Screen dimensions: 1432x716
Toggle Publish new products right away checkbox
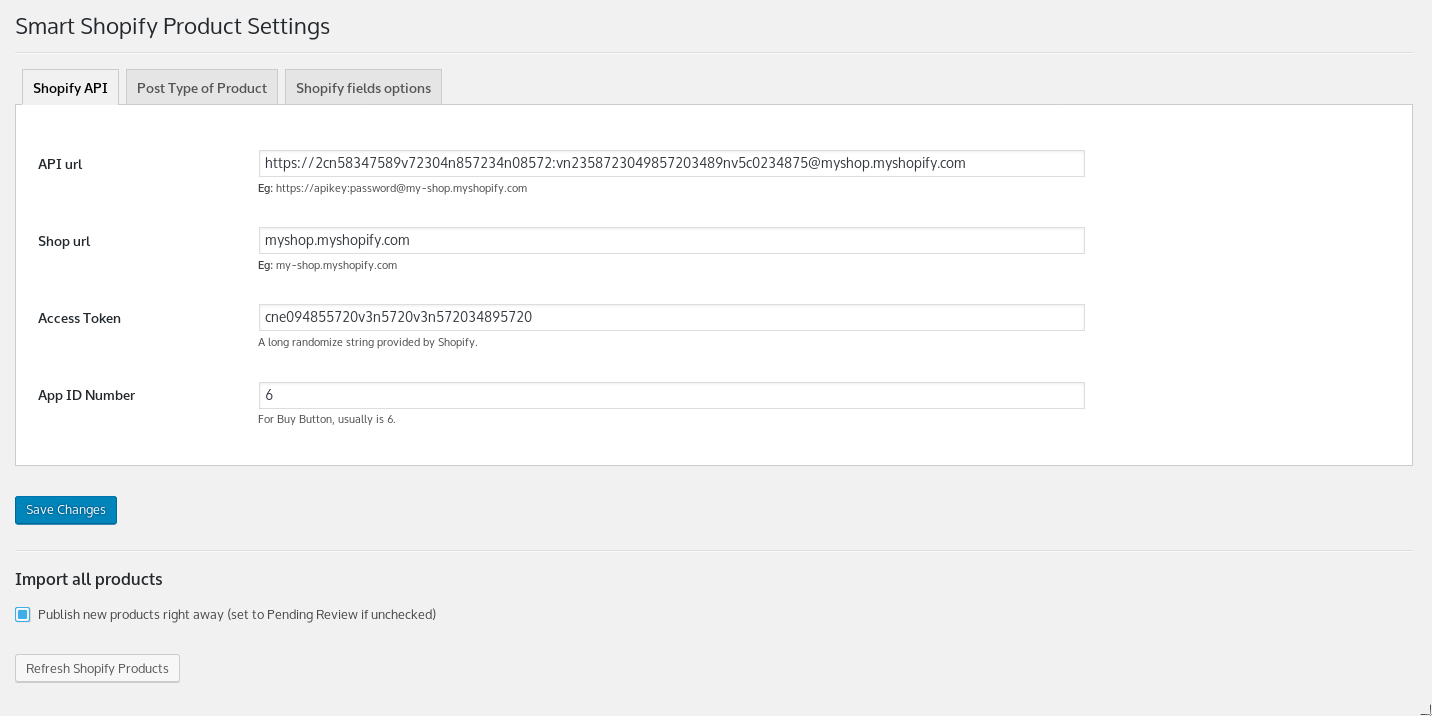tap(23, 614)
